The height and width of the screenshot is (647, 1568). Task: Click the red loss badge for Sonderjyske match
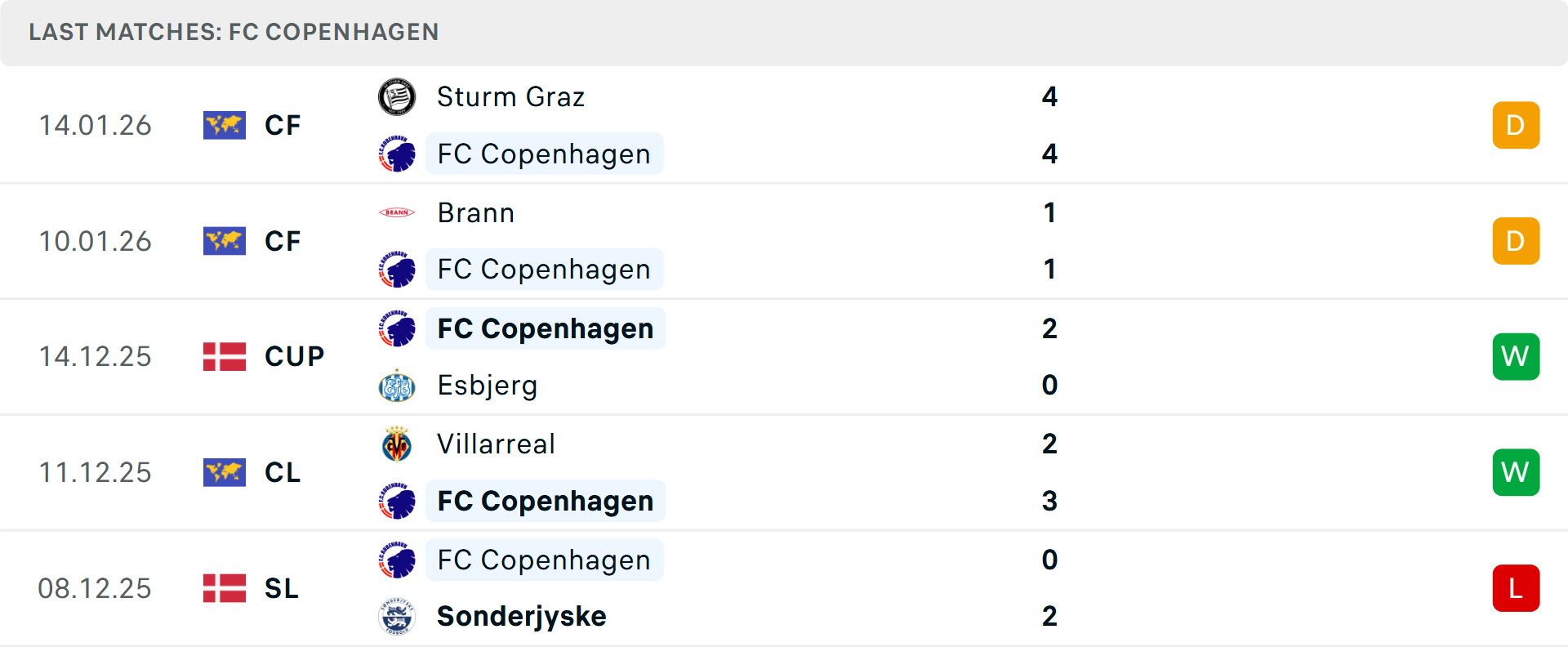[x=1516, y=588]
